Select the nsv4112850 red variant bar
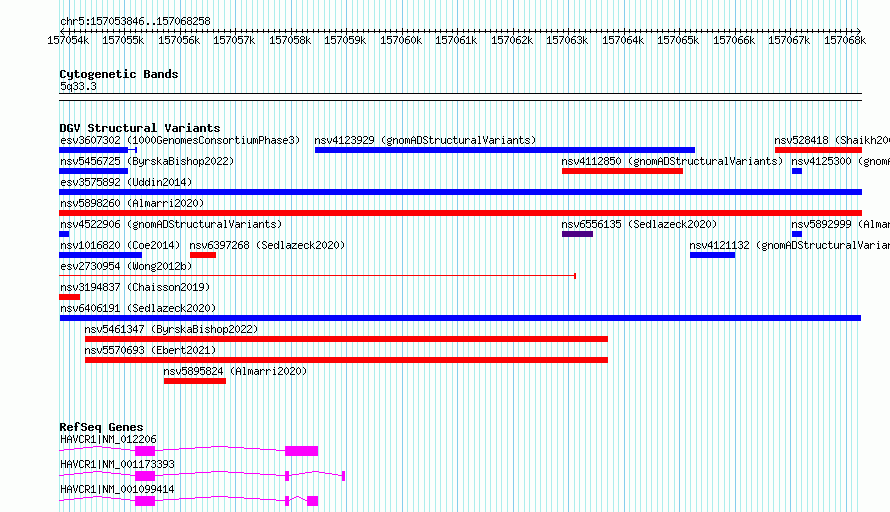Viewport: 890px width, 512px height. (x=622, y=171)
